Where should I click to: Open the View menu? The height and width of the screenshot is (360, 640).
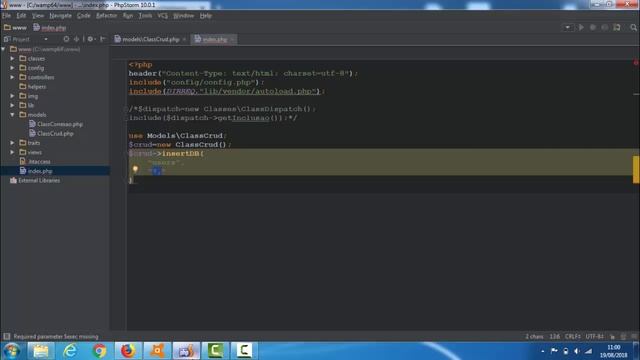click(38, 16)
